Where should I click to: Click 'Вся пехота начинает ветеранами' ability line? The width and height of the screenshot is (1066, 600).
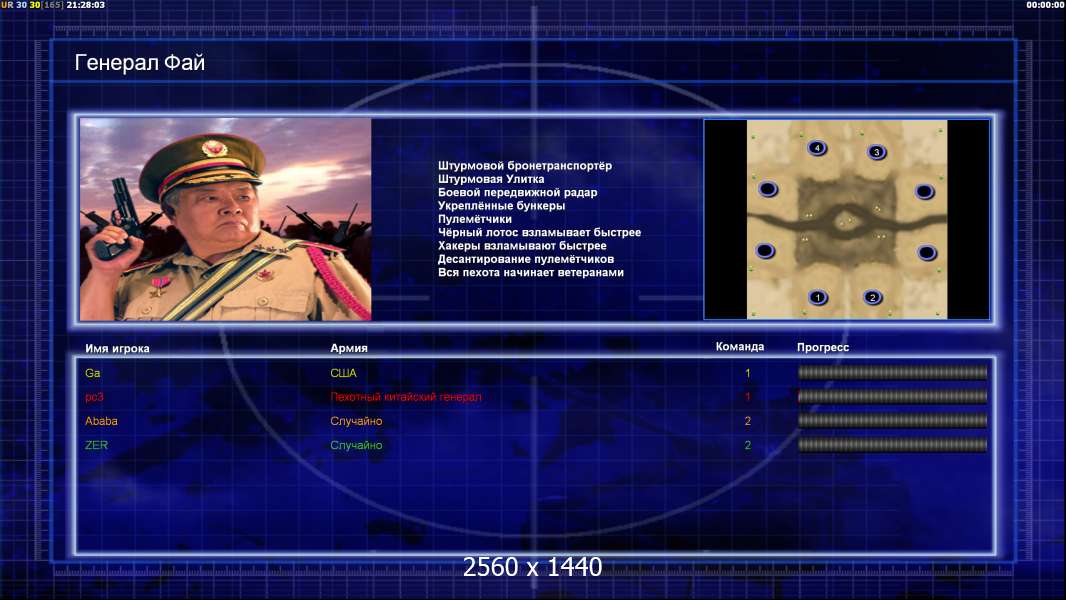[531, 272]
